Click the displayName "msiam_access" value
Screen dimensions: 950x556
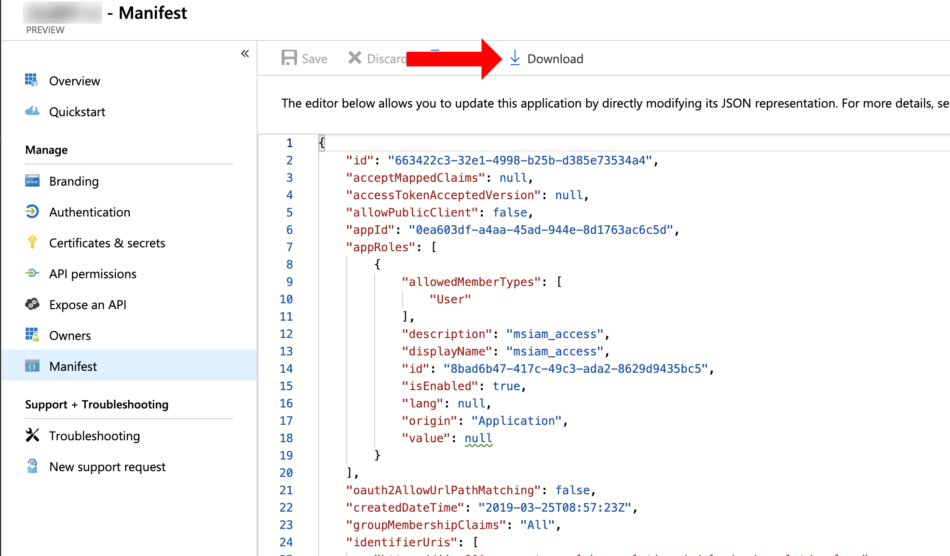[x=555, y=351]
